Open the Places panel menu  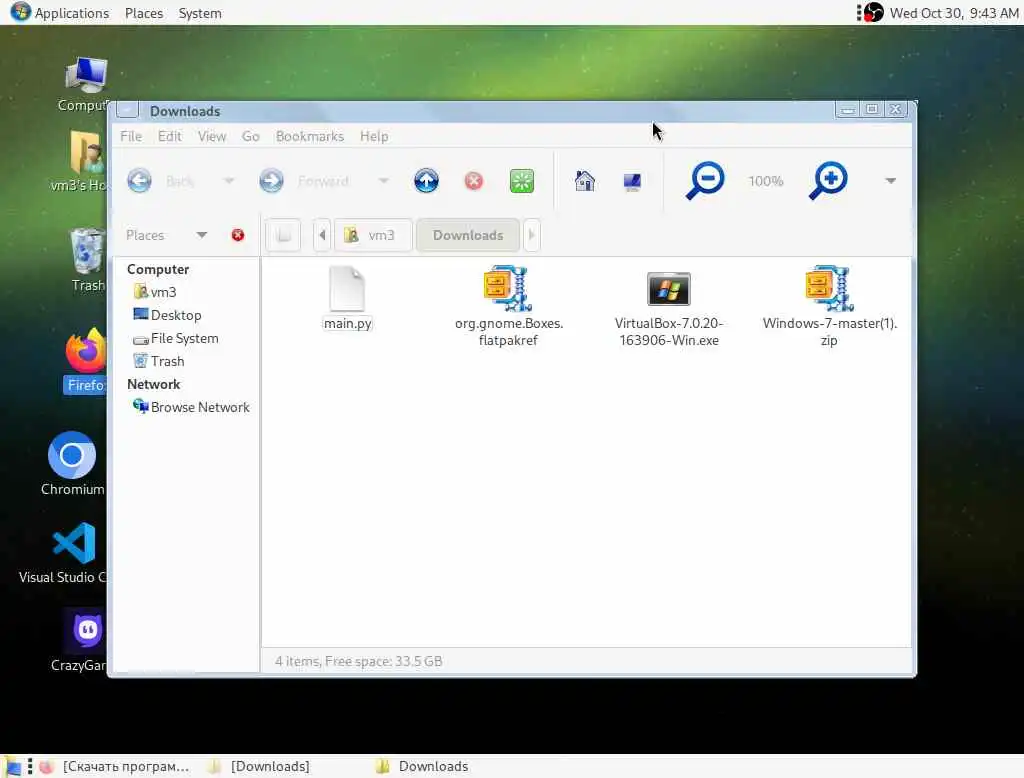[144, 13]
